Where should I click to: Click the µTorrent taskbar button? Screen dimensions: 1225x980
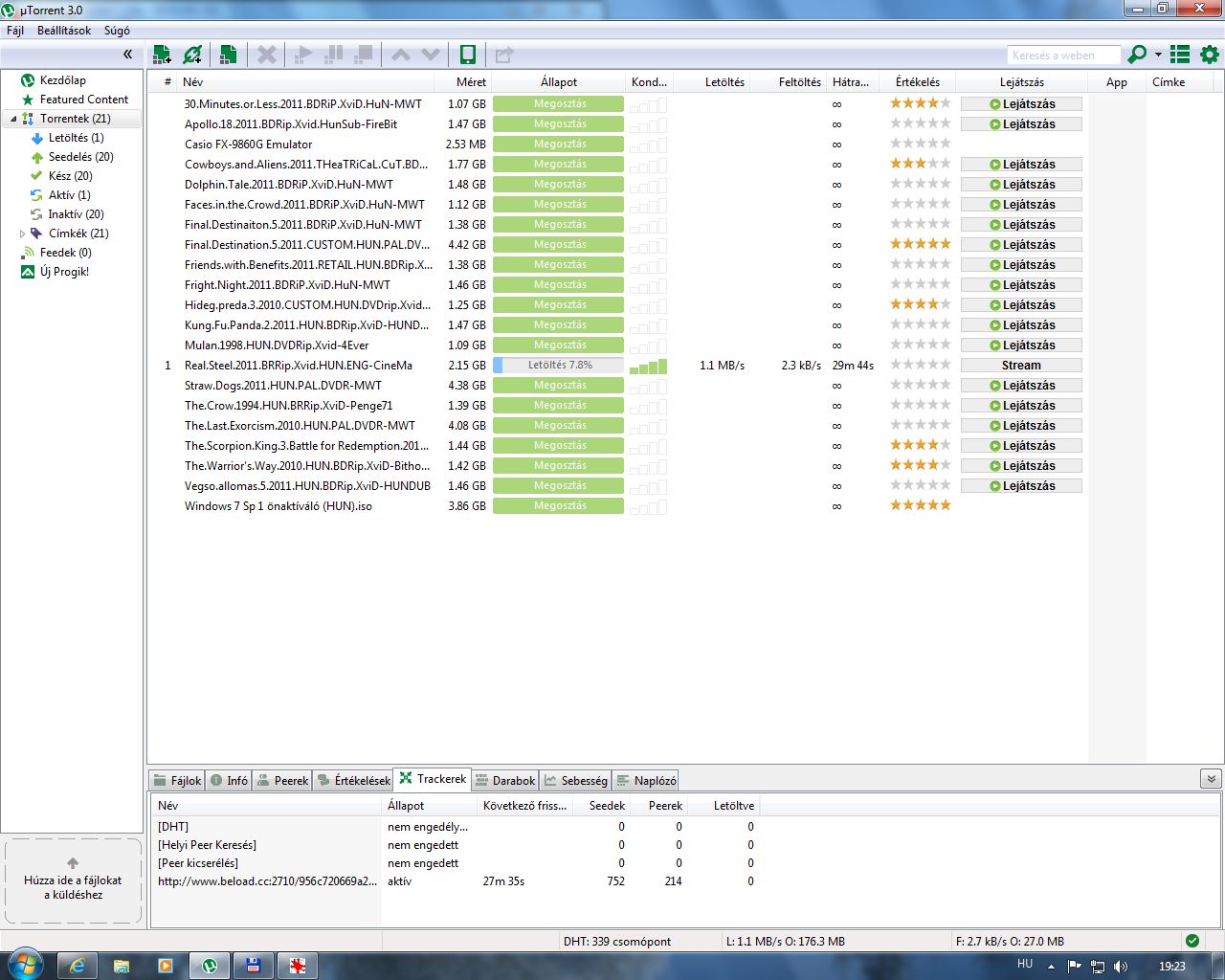coord(210,966)
